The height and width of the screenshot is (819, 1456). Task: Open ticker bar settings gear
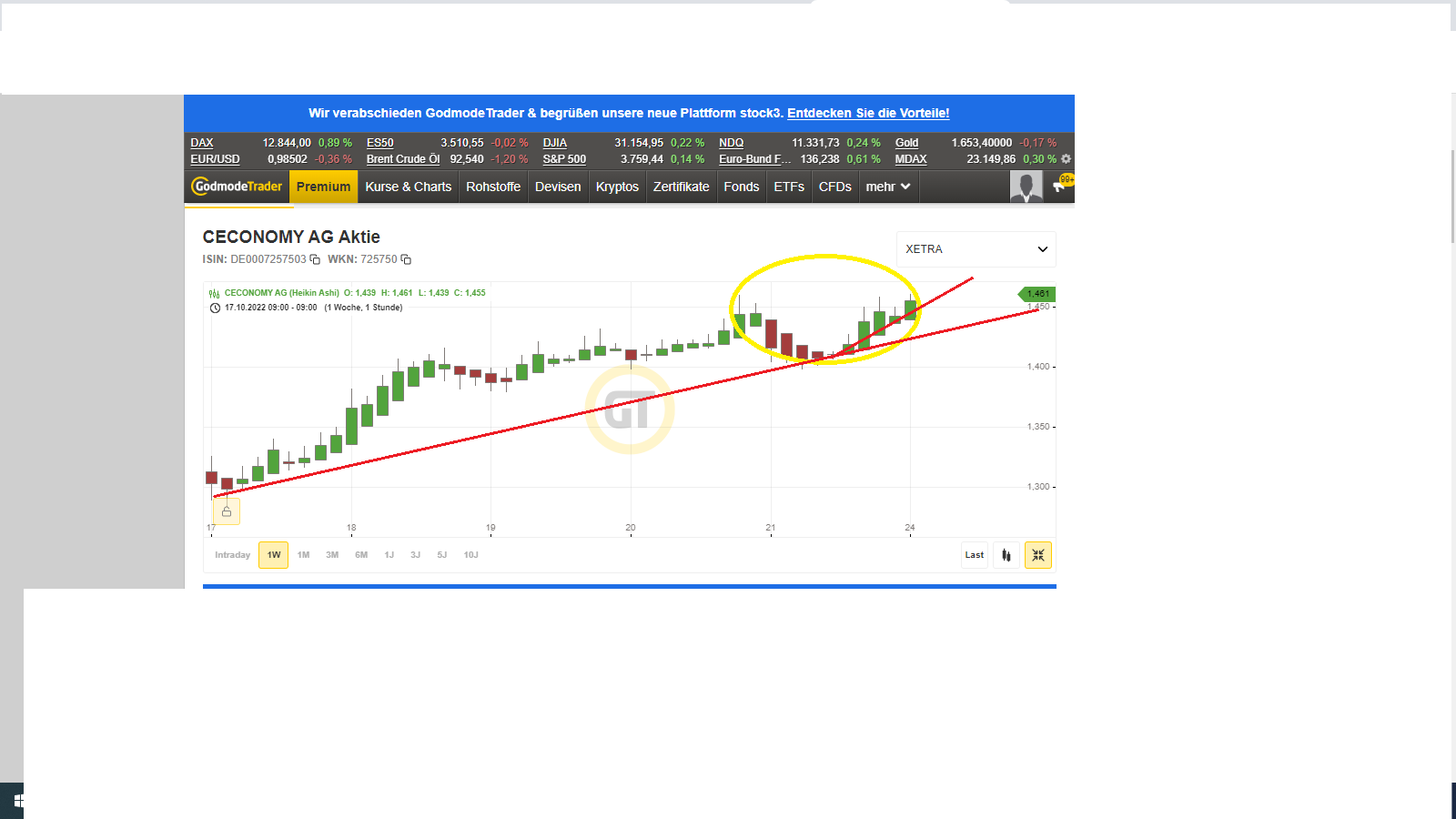tap(1066, 159)
